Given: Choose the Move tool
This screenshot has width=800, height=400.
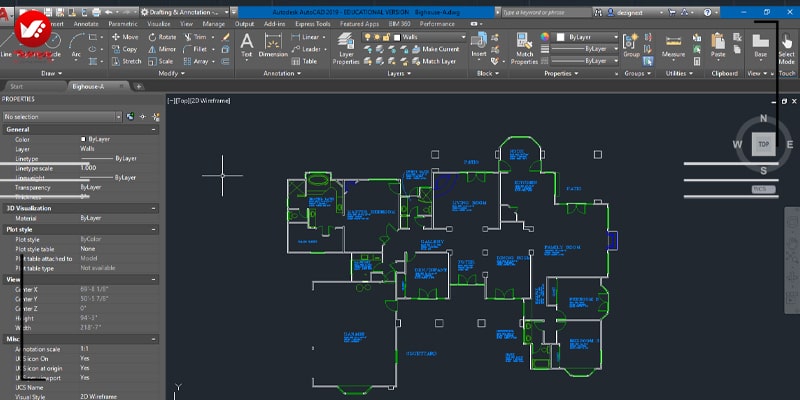Looking at the screenshot, I should click(125, 37).
